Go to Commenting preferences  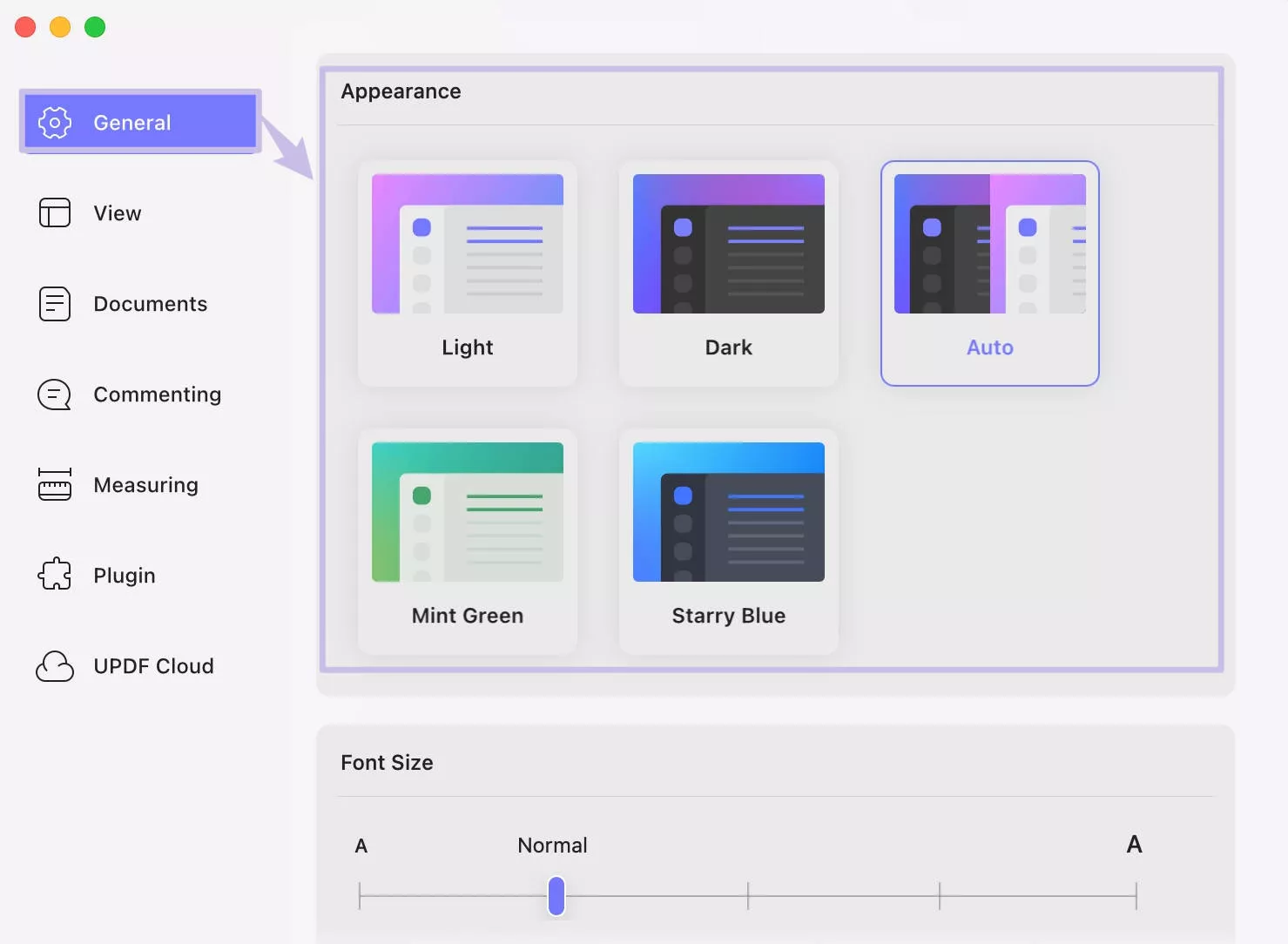click(140, 394)
